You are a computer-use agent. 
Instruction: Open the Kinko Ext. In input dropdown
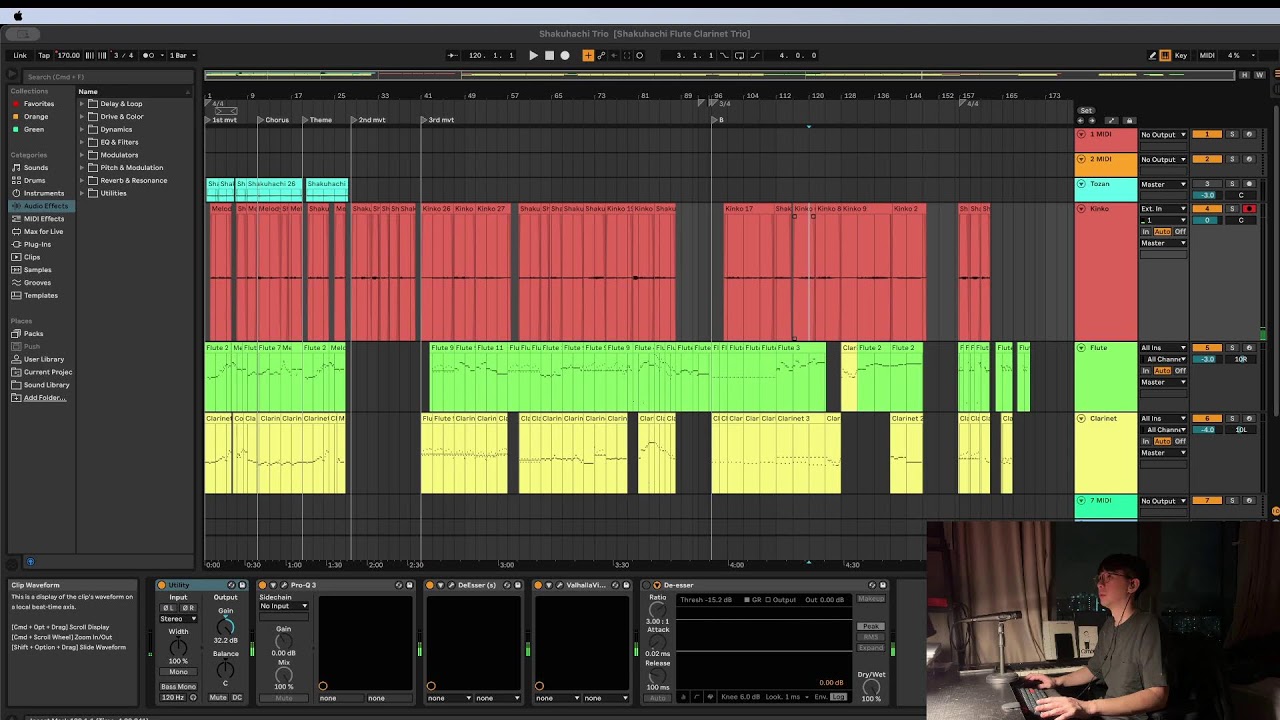coord(1164,209)
